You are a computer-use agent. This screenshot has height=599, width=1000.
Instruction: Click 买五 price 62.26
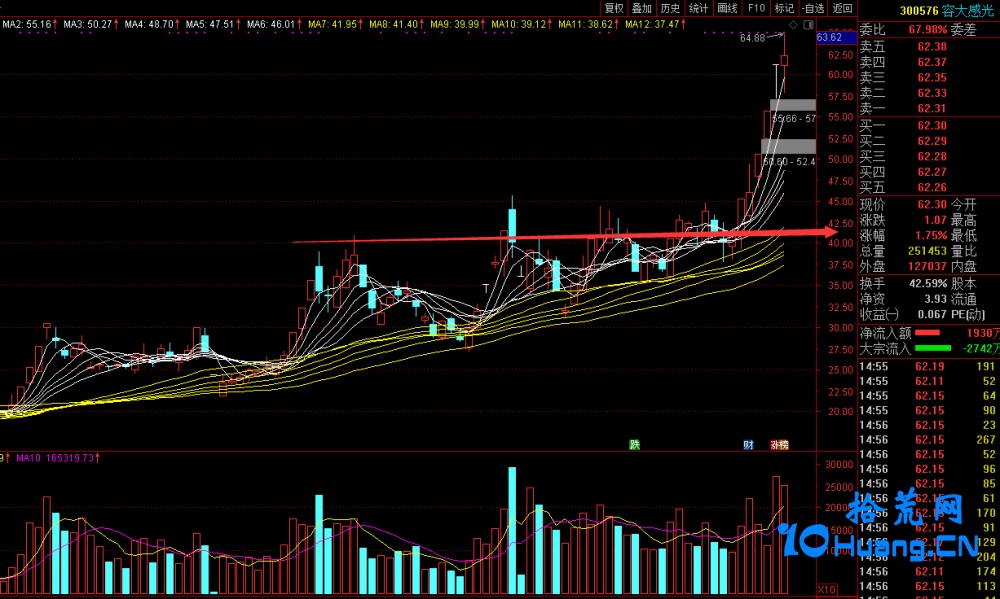[x=932, y=187]
